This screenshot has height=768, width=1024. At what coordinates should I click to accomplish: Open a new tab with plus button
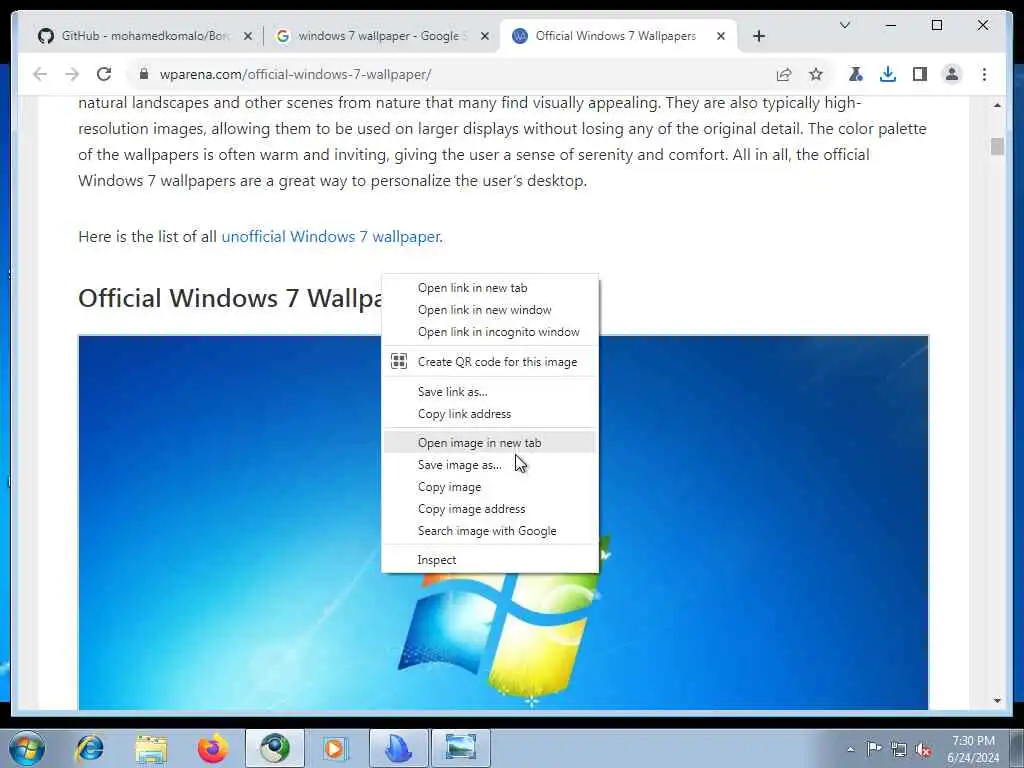pos(759,36)
